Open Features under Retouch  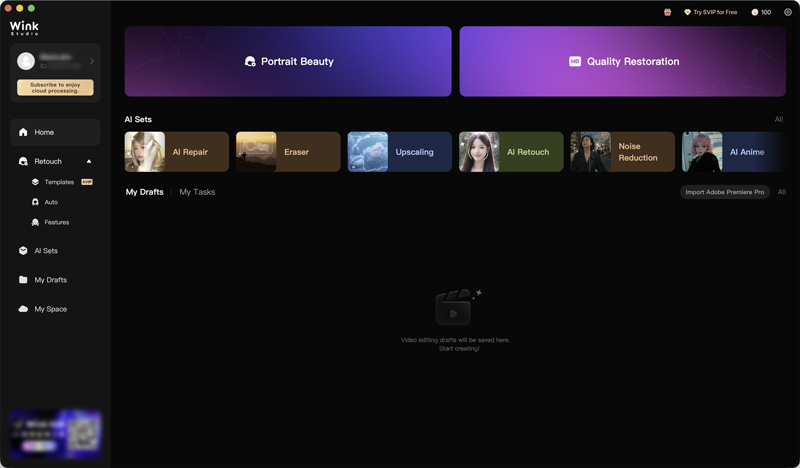click(x=56, y=222)
